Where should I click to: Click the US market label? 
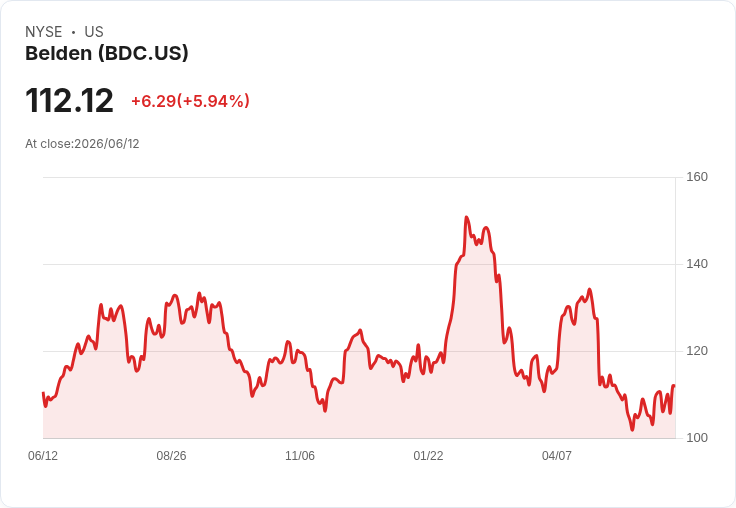pyautogui.click(x=94, y=32)
